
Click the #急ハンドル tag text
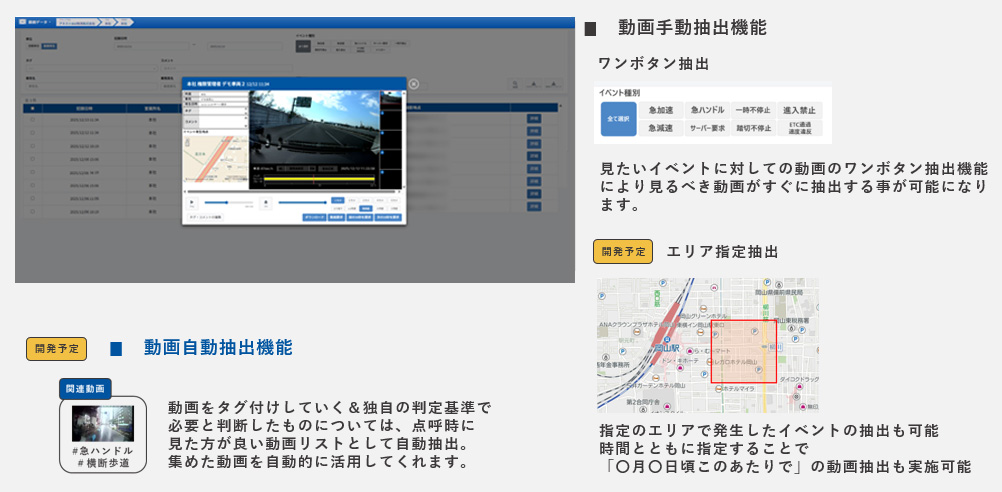[x=103, y=450]
